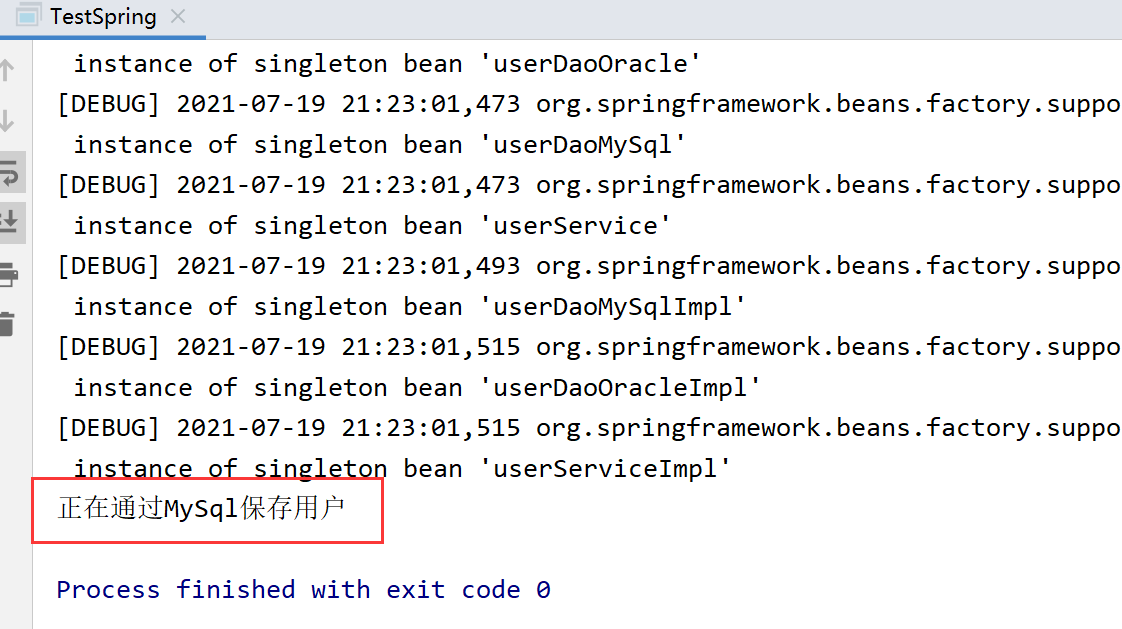Click the text 'userDaoOracle' line
This screenshot has height=629, width=1122.
point(386,64)
